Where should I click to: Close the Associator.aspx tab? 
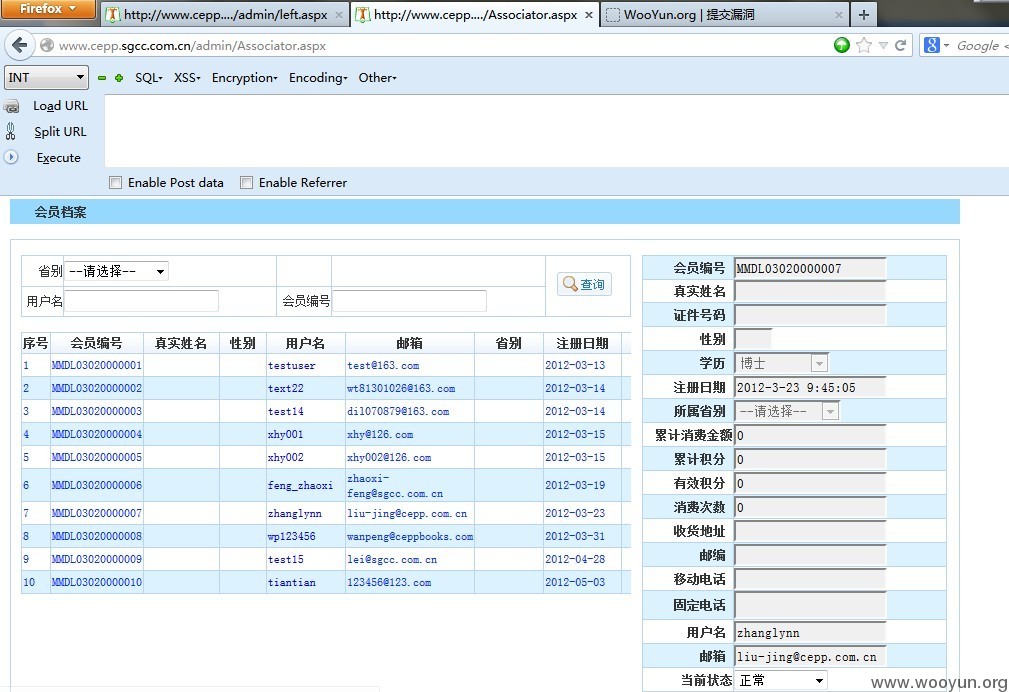589,15
